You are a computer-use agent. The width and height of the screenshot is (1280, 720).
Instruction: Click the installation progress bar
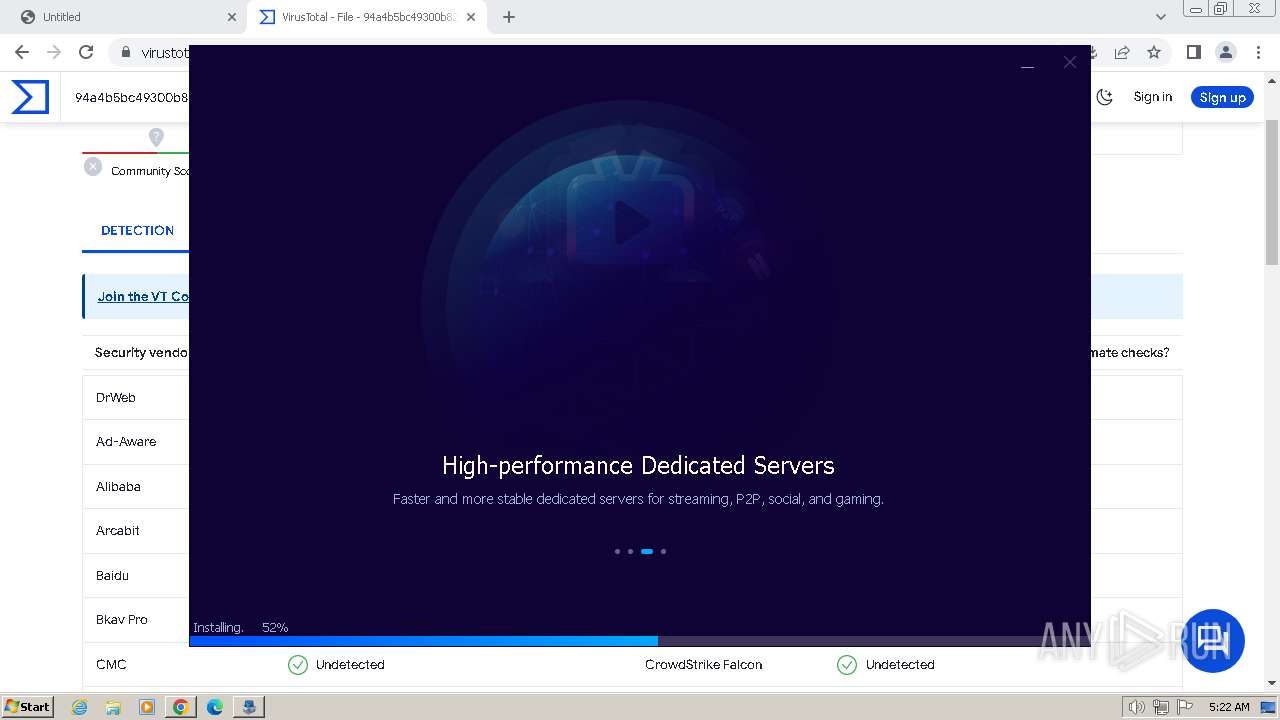point(640,641)
